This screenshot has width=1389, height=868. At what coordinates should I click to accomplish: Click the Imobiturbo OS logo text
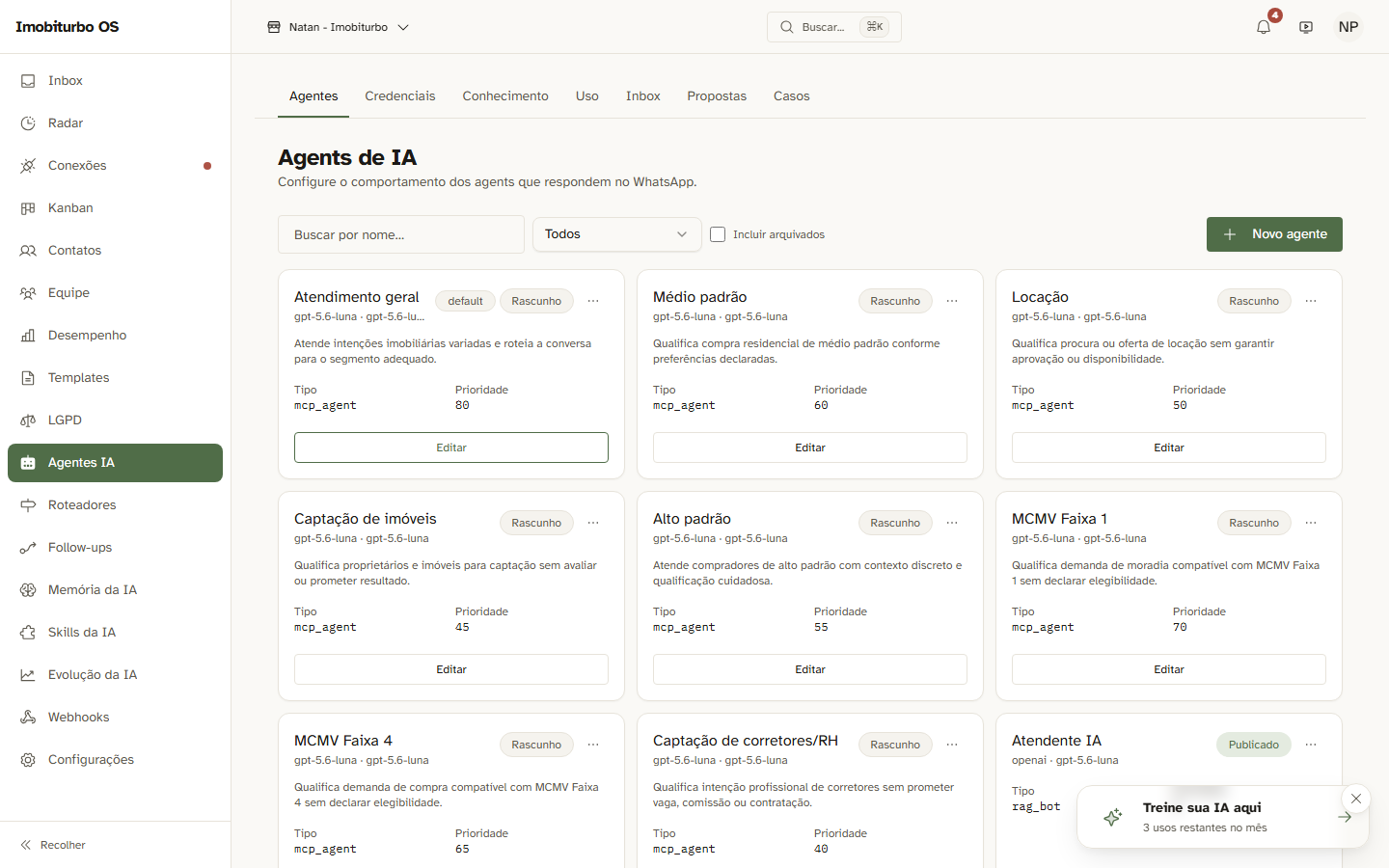(68, 27)
